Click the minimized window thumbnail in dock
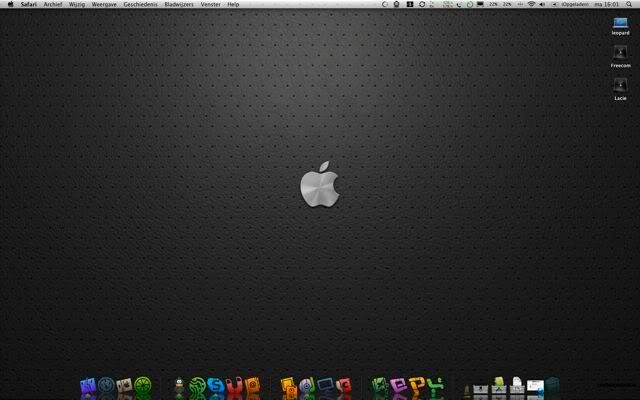Image resolution: width=640 pixels, height=400 pixels. tap(535, 387)
